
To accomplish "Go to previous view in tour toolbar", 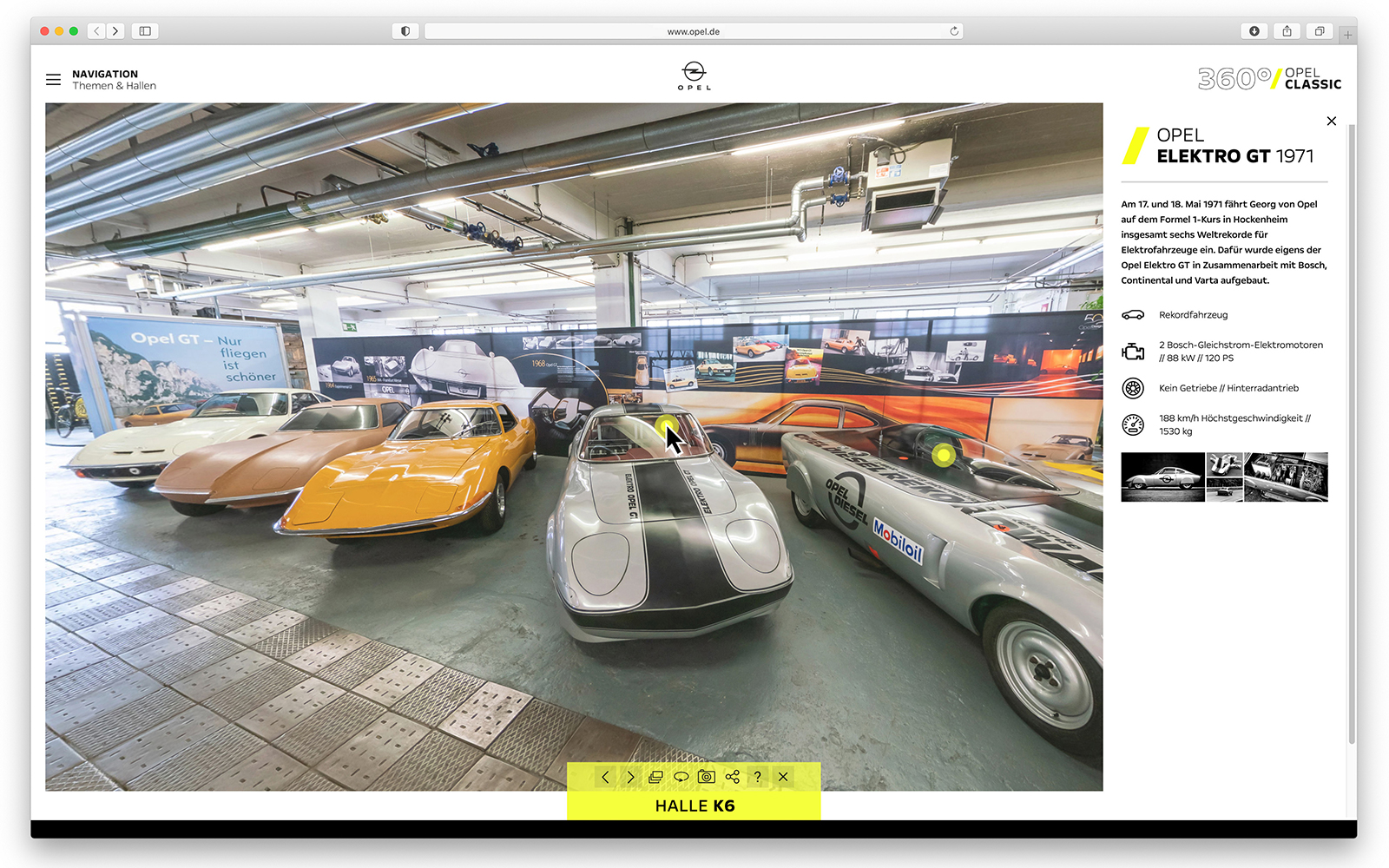I will click(605, 777).
